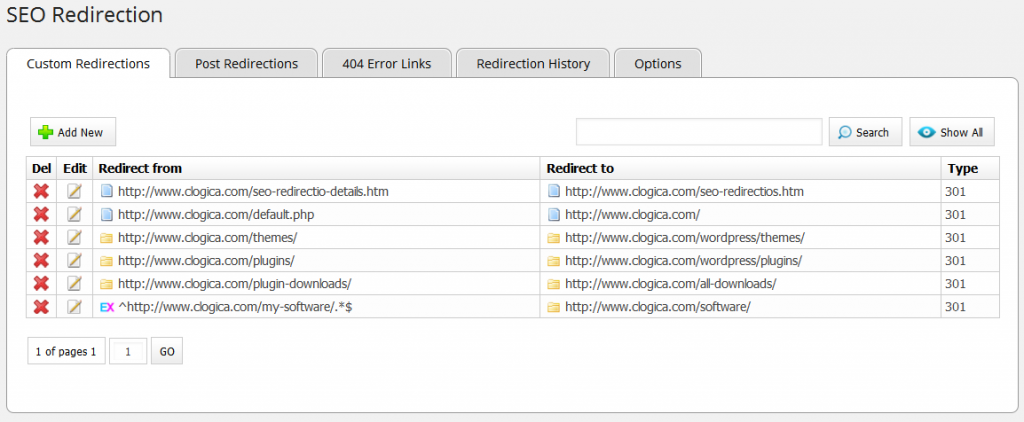The height and width of the screenshot is (422, 1024).
Task: Delete the themes folder redirection
Action: 41,238
